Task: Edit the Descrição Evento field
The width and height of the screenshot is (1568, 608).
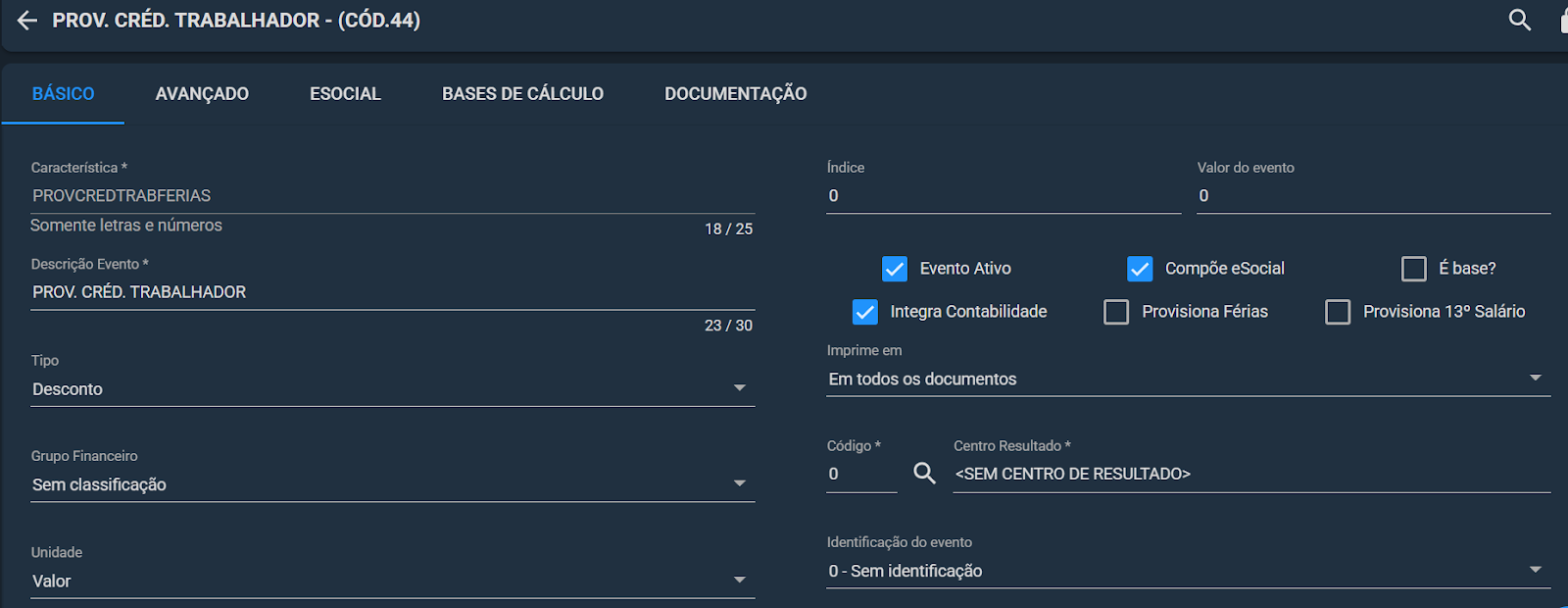Action: [x=393, y=292]
